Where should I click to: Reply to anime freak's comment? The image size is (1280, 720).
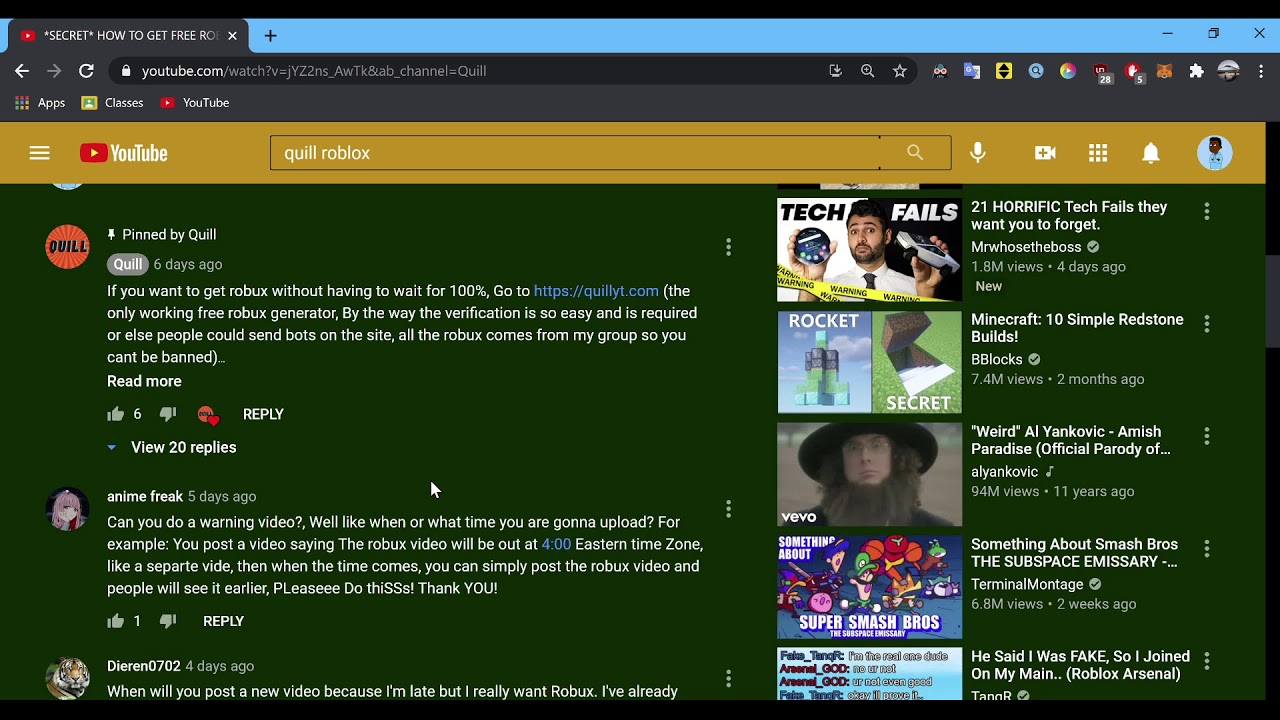point(223,621)
